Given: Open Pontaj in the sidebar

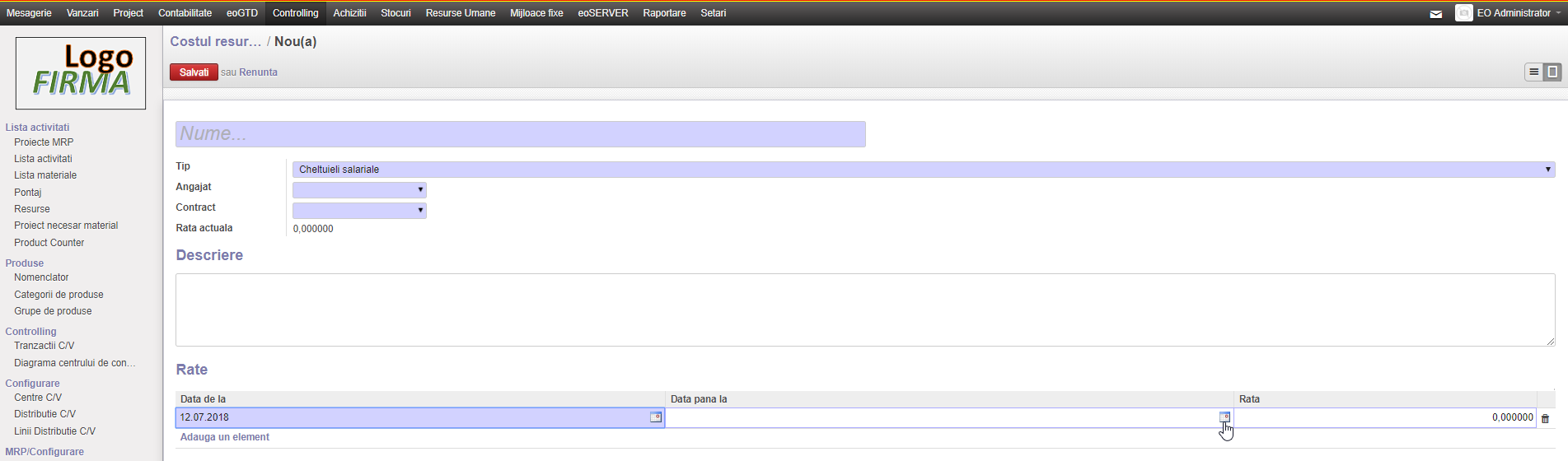Looking at the screenshot, I should [x=28, y=193].
